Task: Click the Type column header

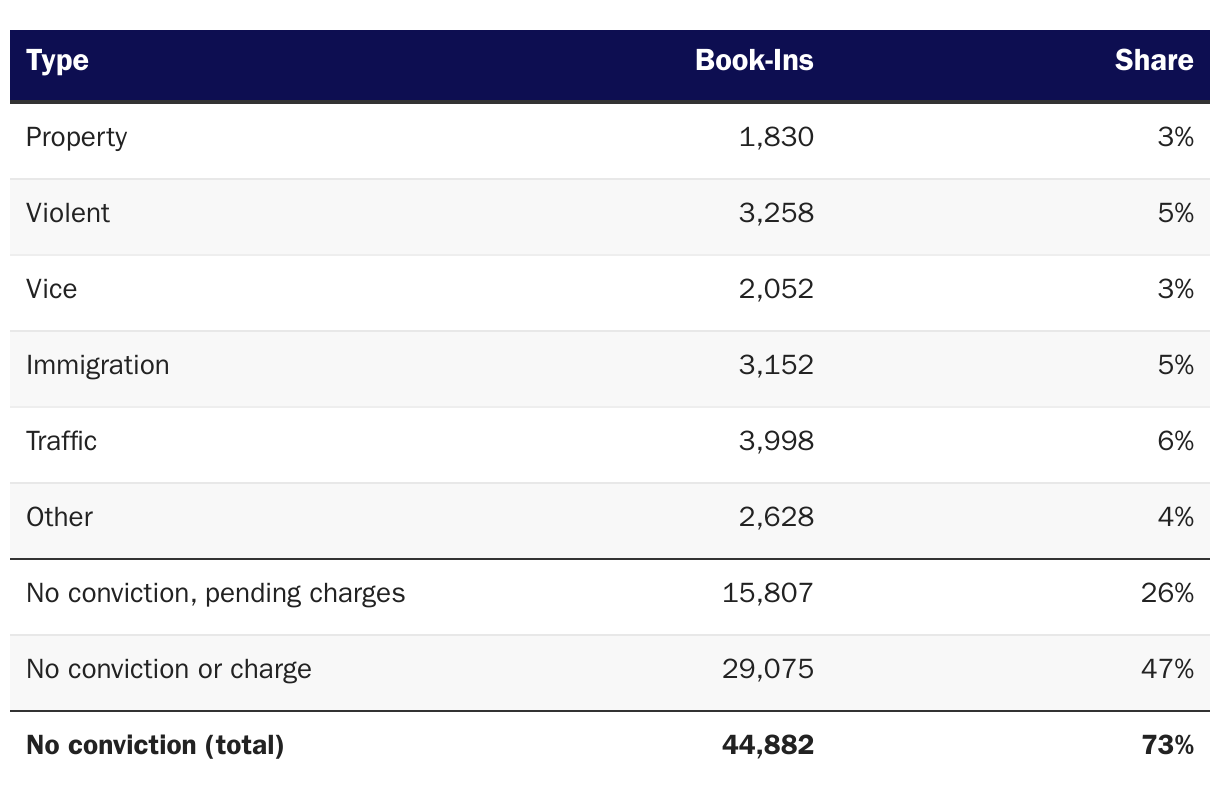Action: 57,61
